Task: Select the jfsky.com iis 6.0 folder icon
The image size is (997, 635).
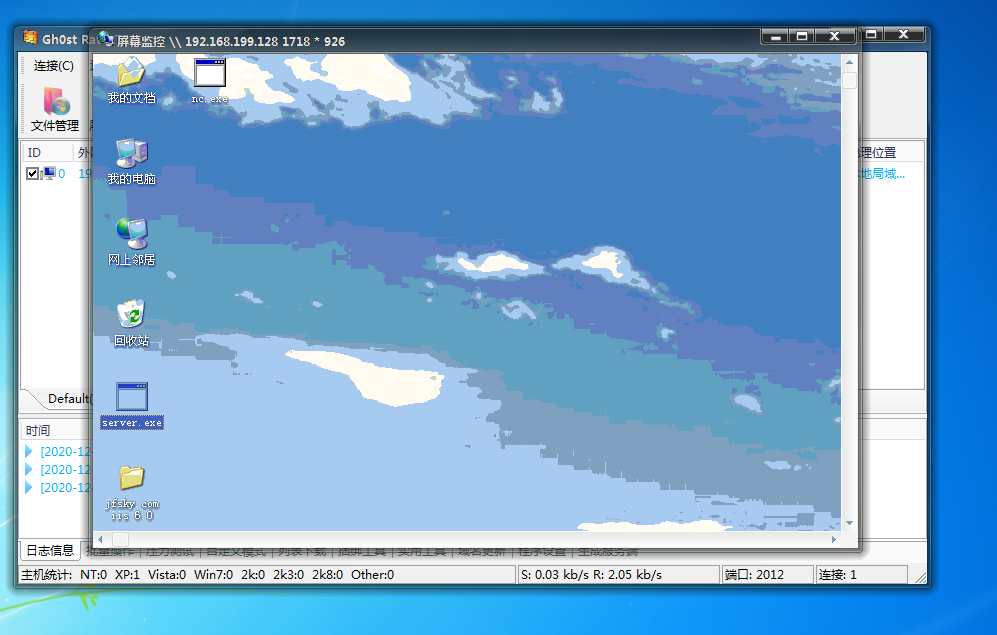Action: click(x=132, y=493)
